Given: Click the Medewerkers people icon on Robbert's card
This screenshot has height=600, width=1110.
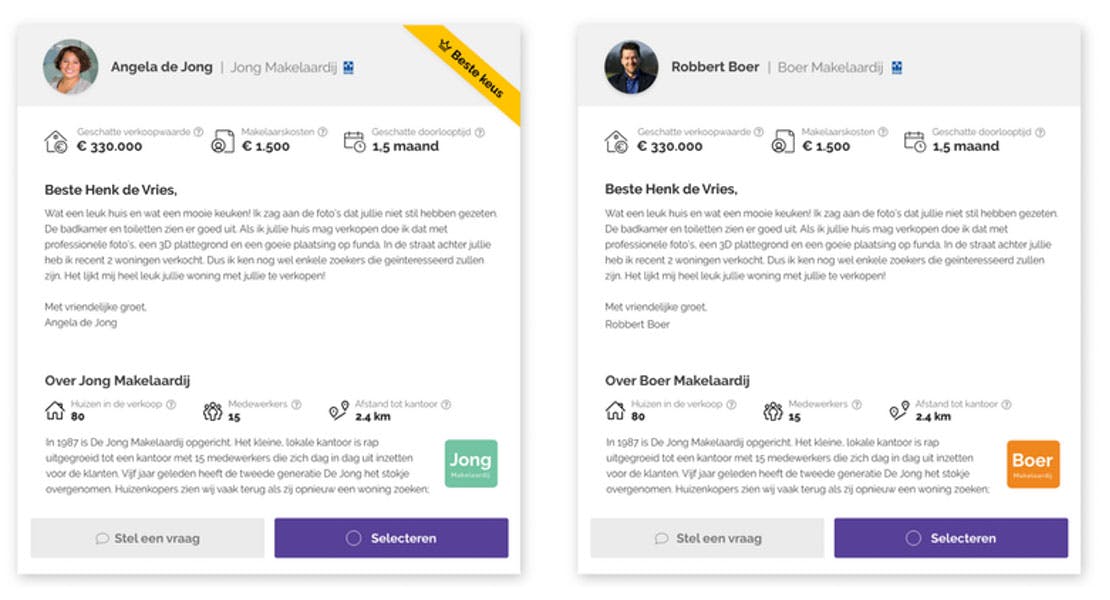Looking at the screenshot, I should (x=771, y=407).
